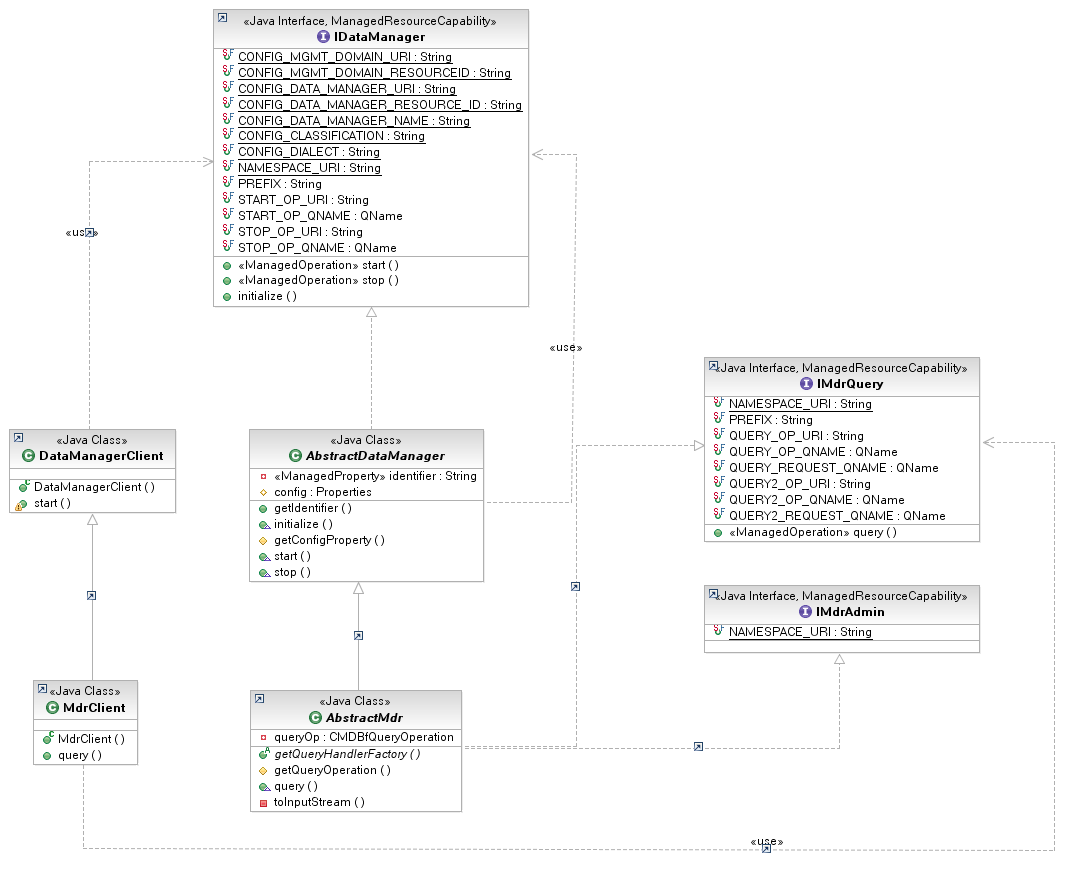Click the IDataManager interface icon

(x=323, y=36)
